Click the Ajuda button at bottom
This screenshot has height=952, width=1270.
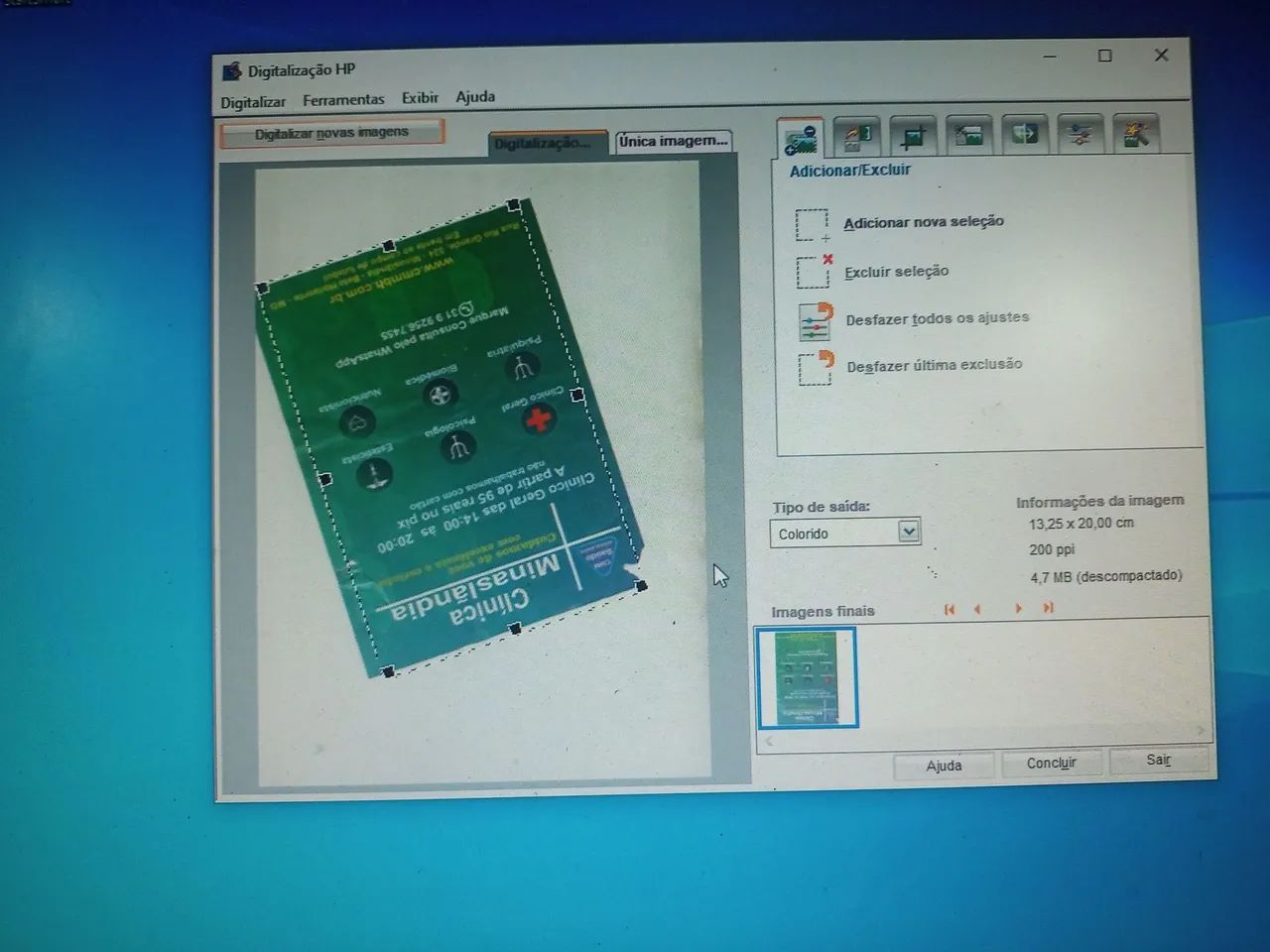click(x=944, y=766)
